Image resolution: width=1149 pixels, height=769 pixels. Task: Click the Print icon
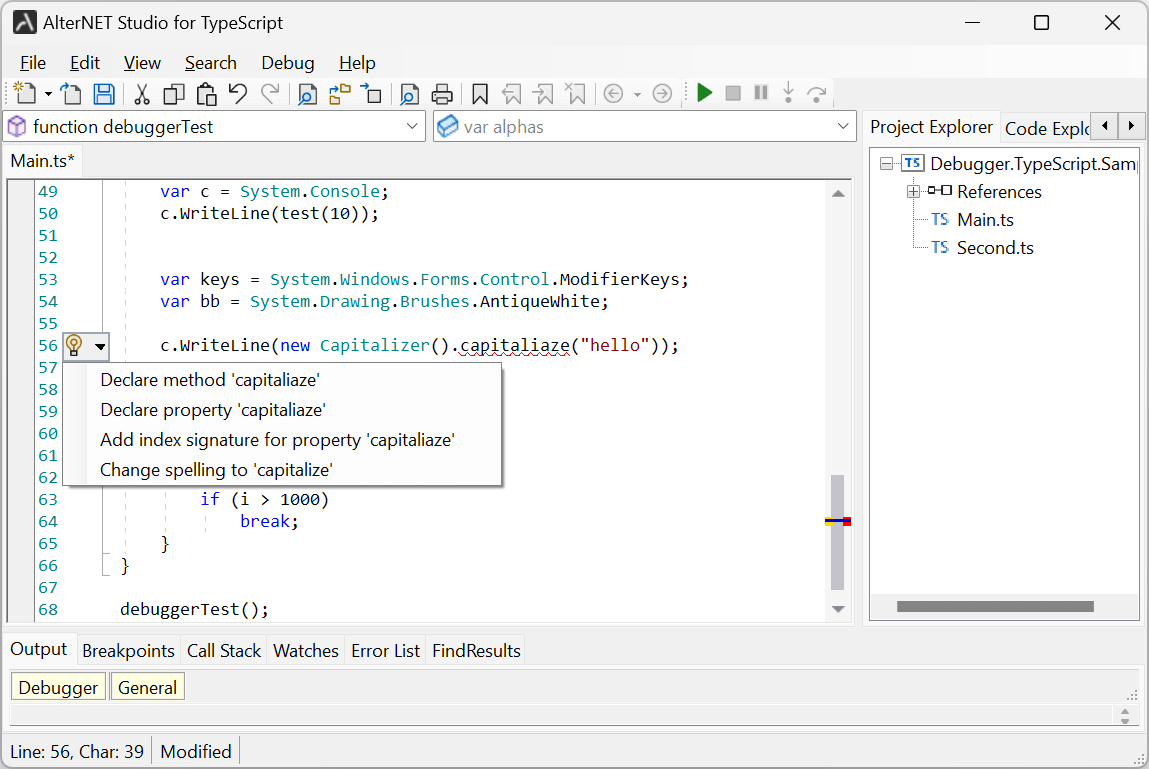point(442,94)
